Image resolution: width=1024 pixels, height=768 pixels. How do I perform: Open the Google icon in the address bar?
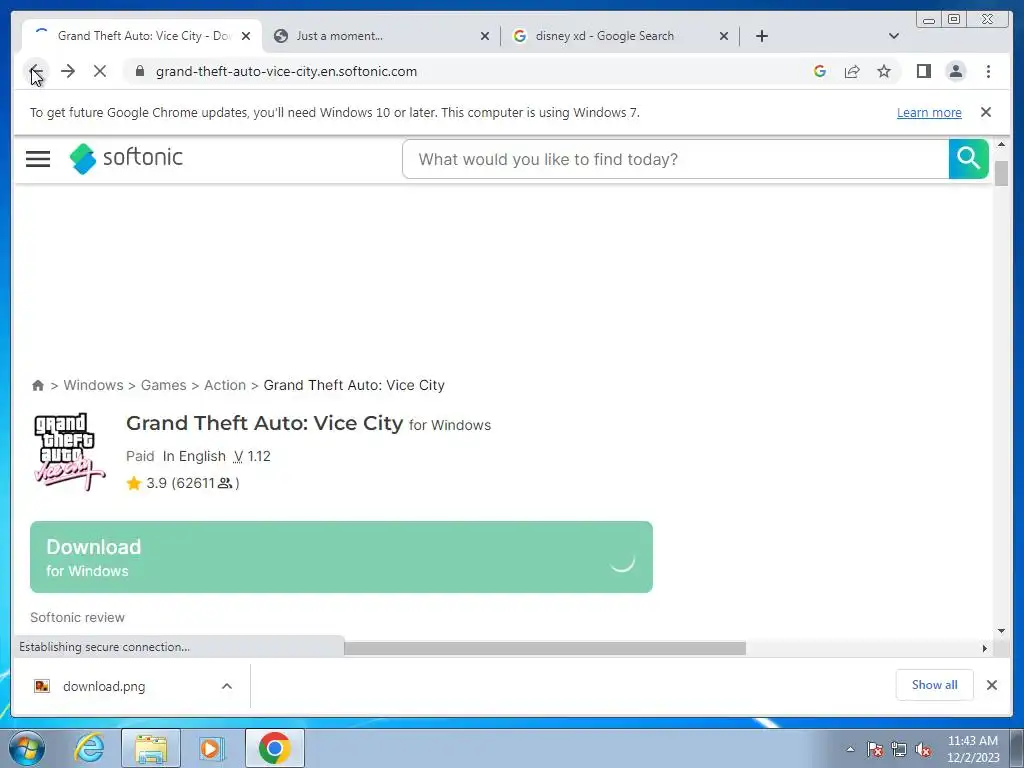point(820,71)
